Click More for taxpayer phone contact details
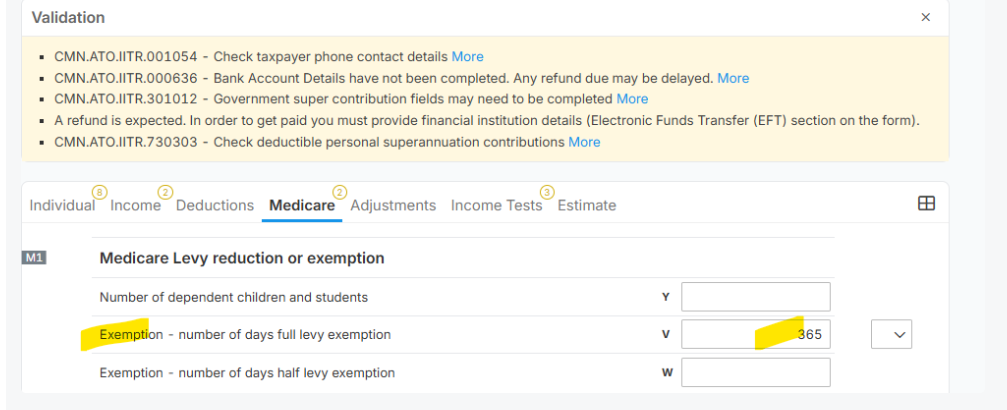 468,57
